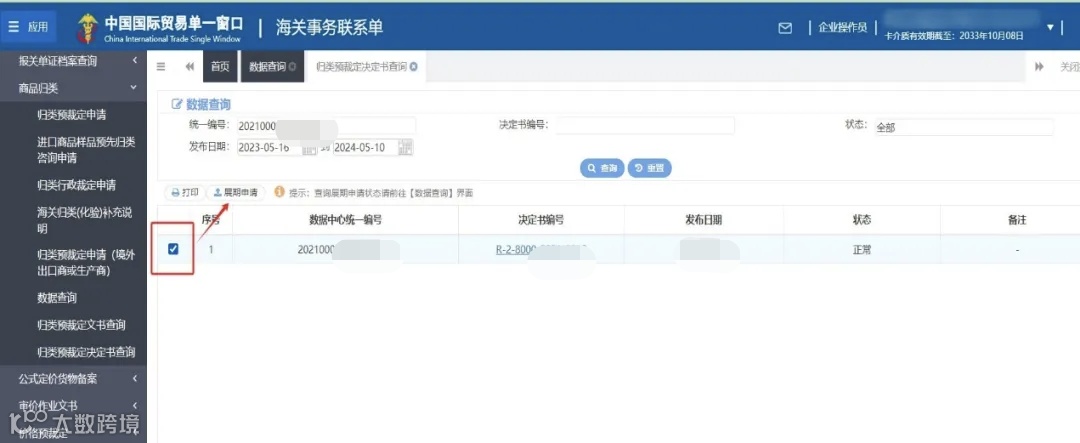Open 归类预裁定决定书查询 in sidebar

(86, 352)
